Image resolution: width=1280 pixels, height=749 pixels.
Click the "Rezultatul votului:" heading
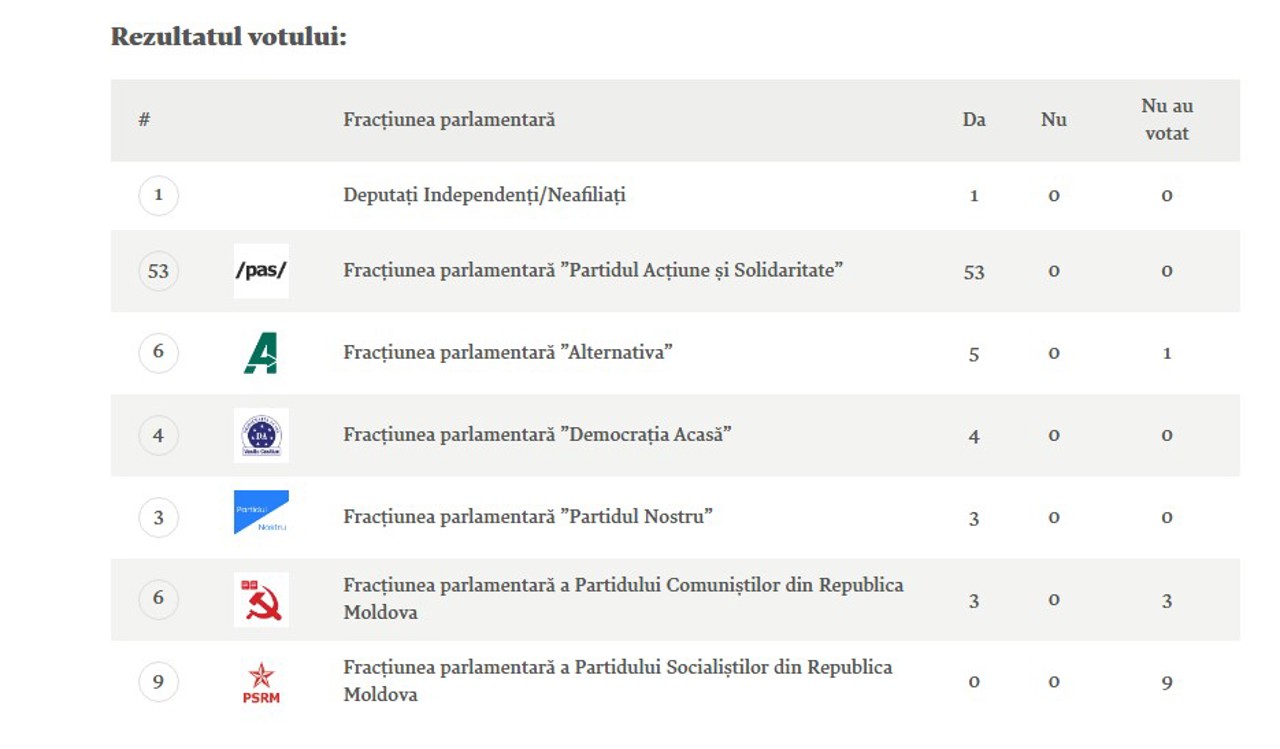(x=228, y=37)
